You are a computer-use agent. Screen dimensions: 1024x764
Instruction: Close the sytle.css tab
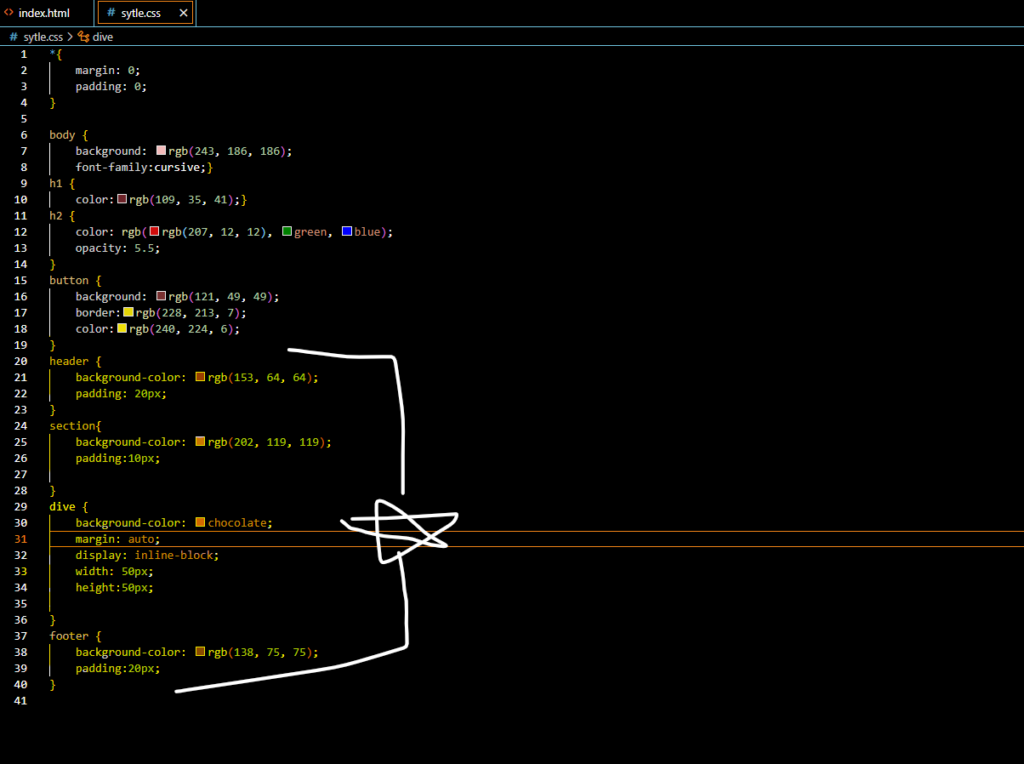[x=182, y=13]
